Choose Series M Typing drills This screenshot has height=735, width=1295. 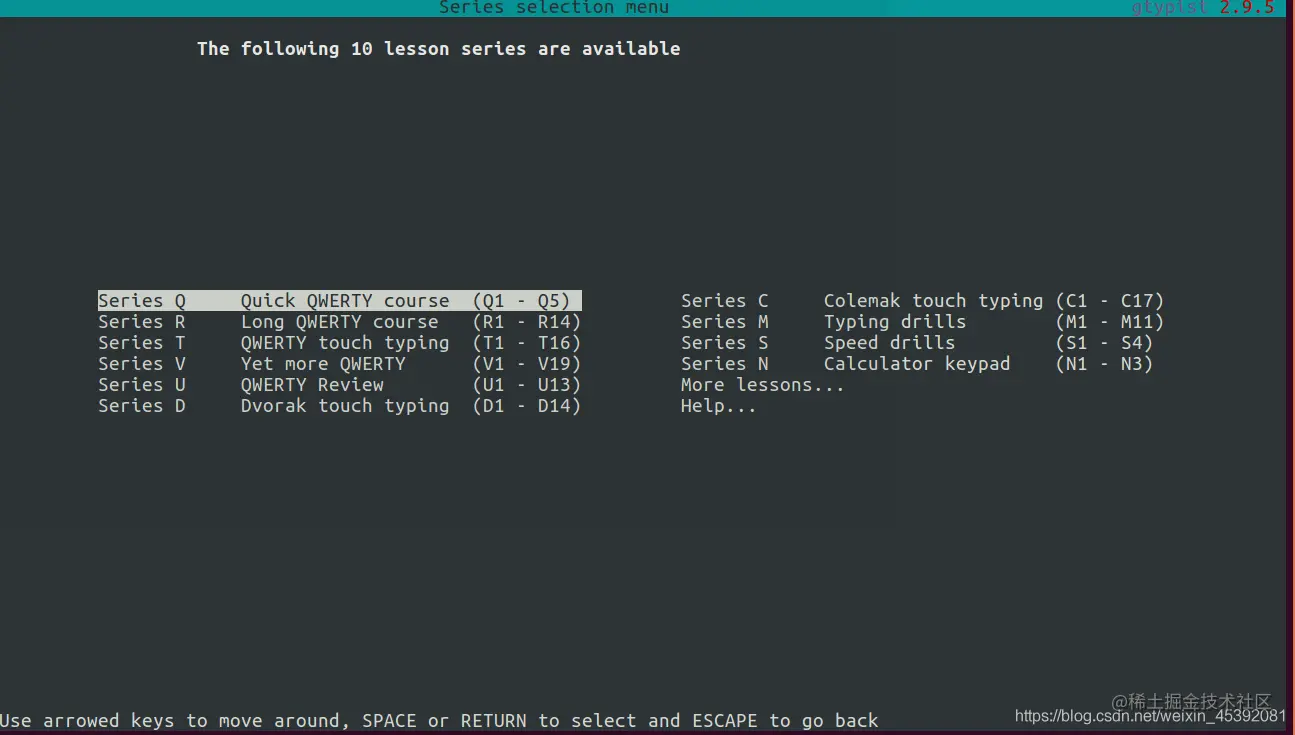click(x=923, y=322)
